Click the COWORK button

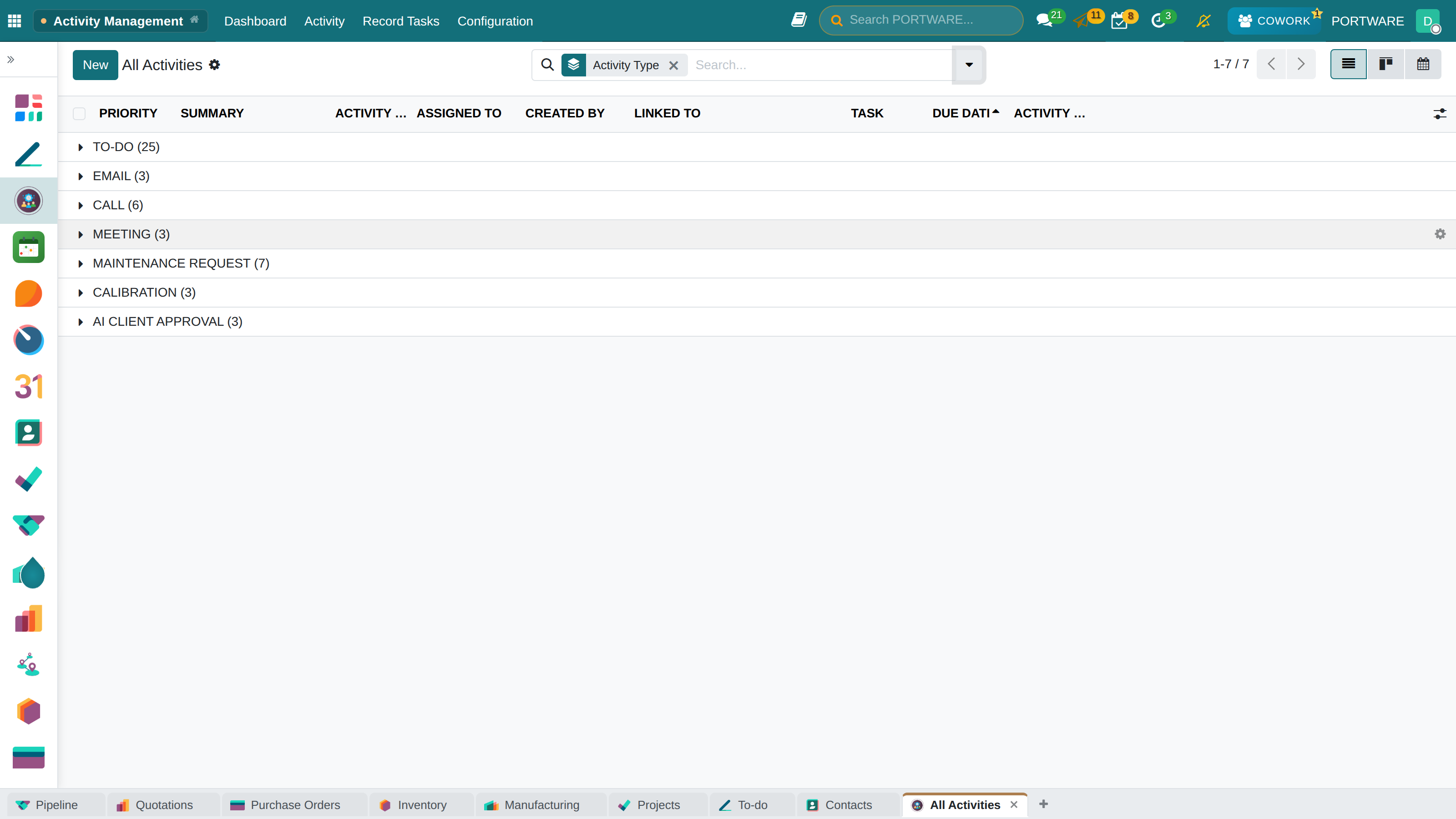(1274, 21)
